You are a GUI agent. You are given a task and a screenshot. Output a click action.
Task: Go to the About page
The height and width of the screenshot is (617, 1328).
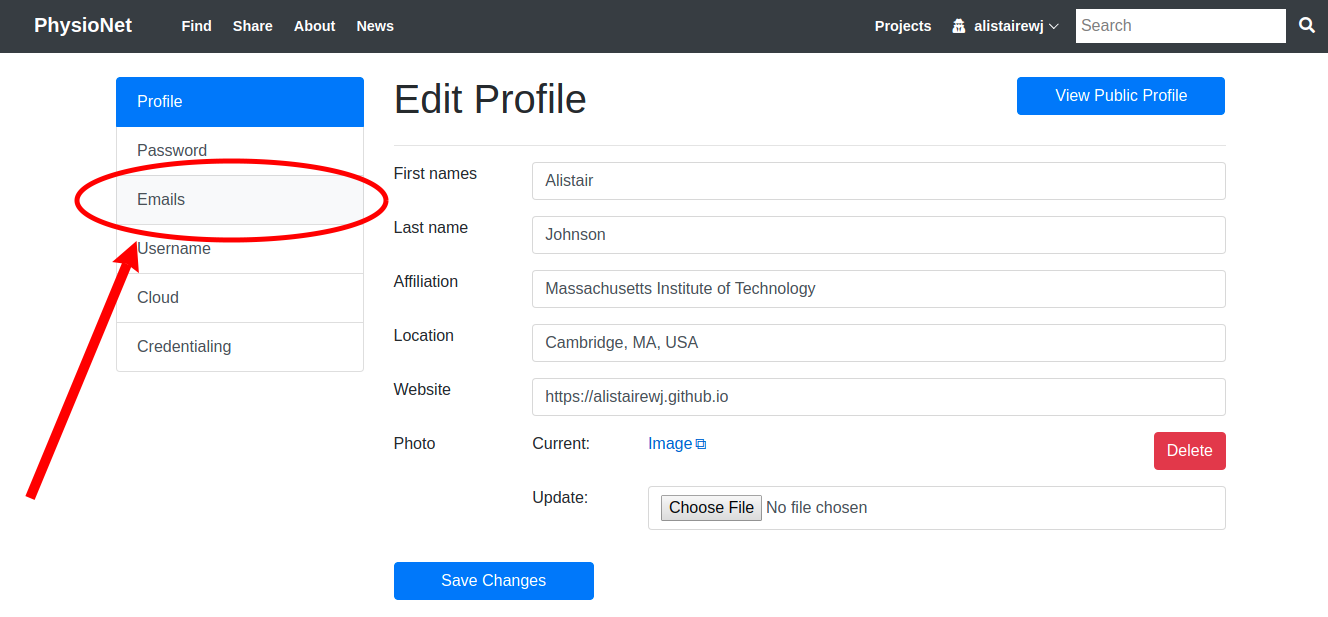click(x=314, y=26)
